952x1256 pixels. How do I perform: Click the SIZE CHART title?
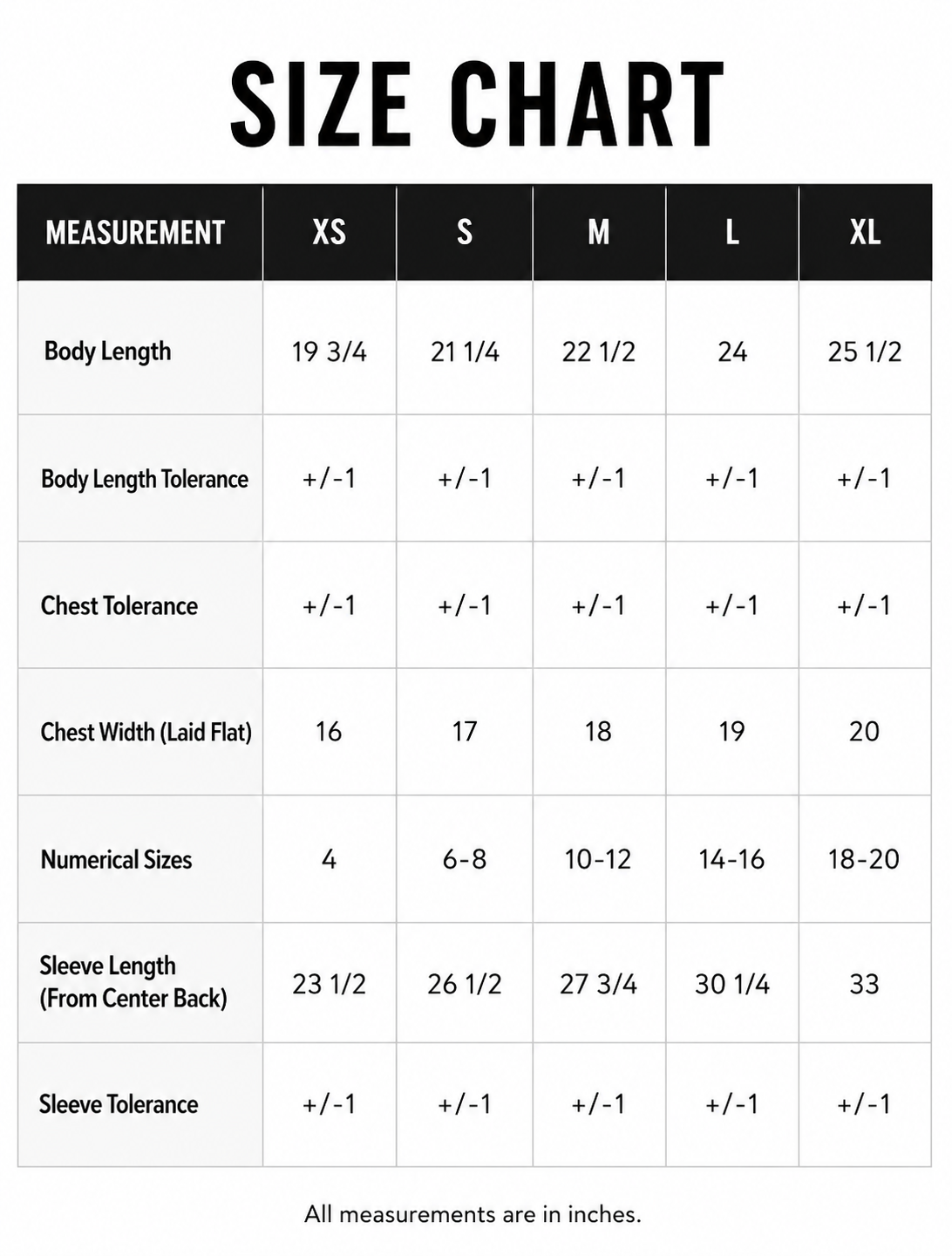point(477,105)
